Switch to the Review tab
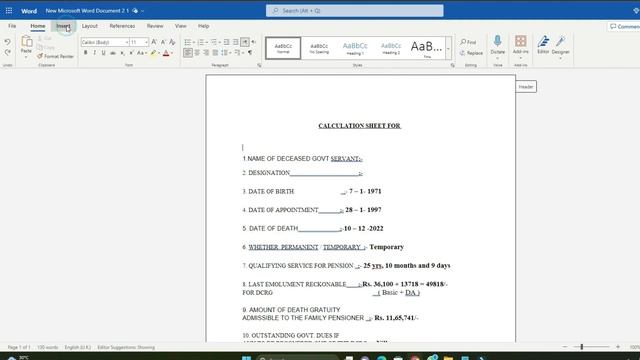The width and height of the screenshot is (640, 360). [x=155, y=26]
